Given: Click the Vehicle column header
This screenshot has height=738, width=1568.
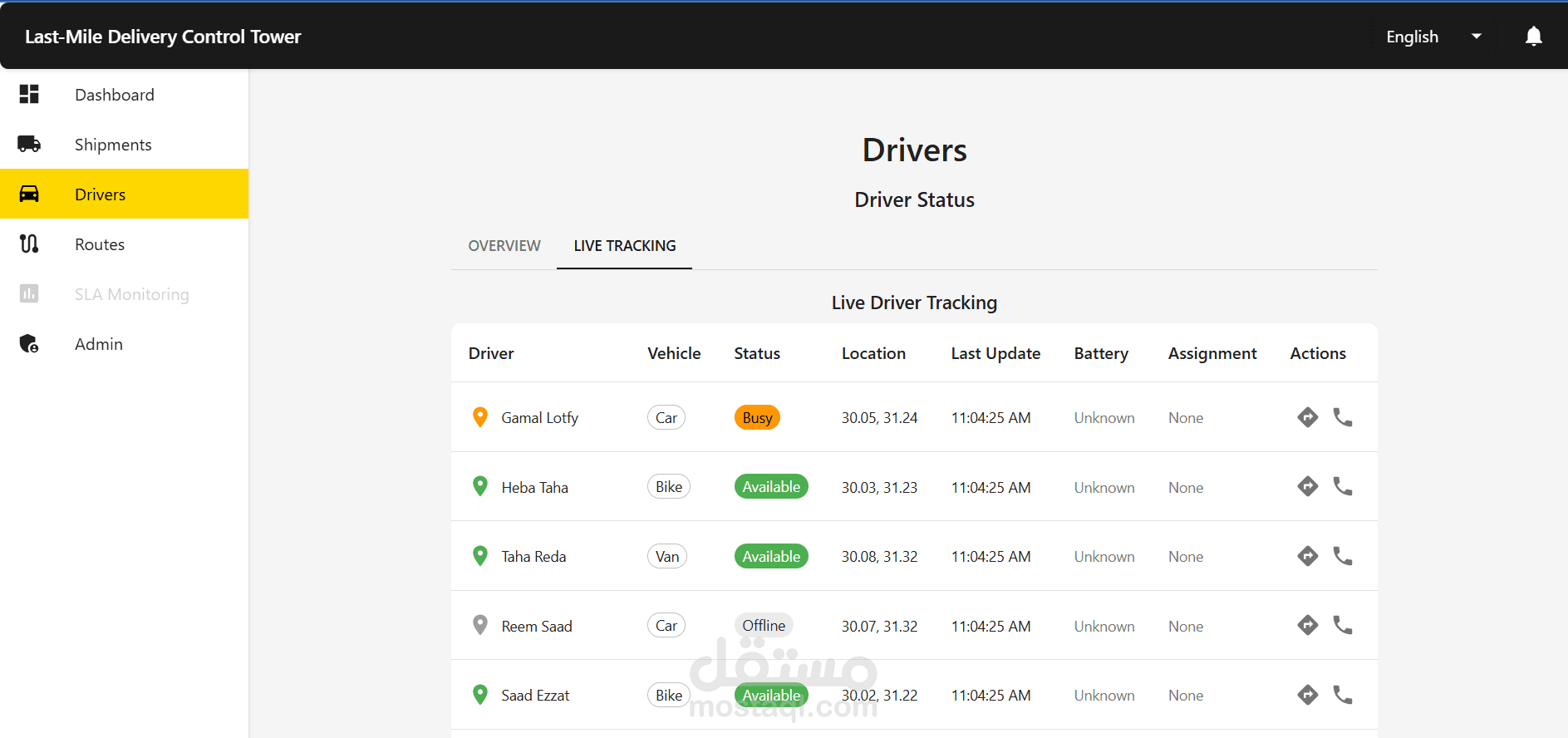Looking at the screenshot, I should [674, 353].
